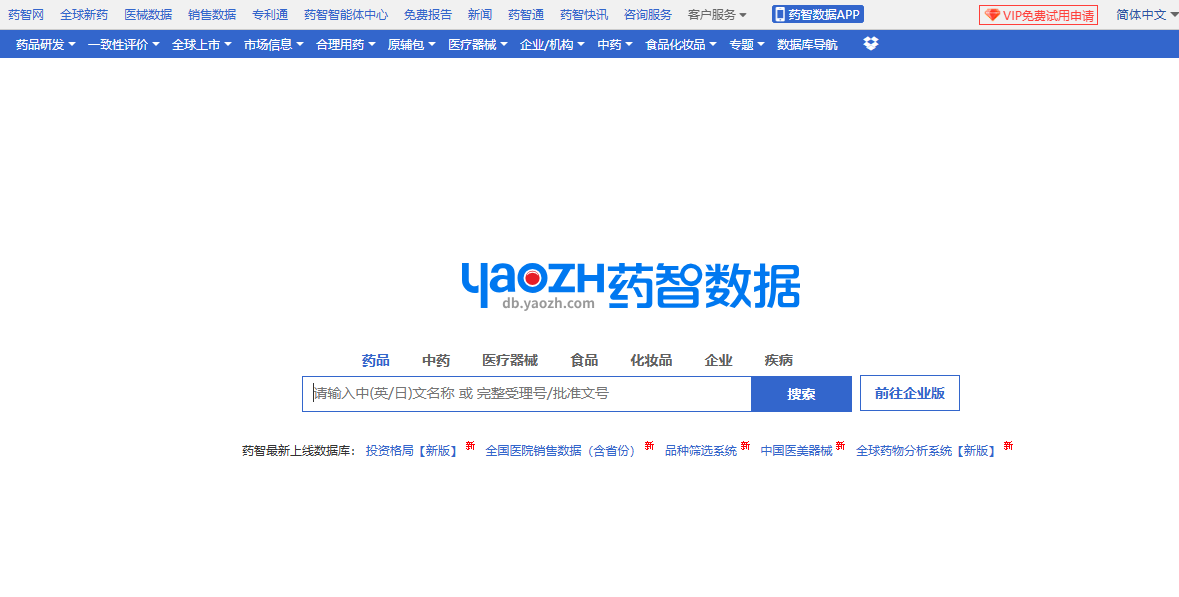Select the 企业 search tab
Screen dimensions: 1179x597
718,360
